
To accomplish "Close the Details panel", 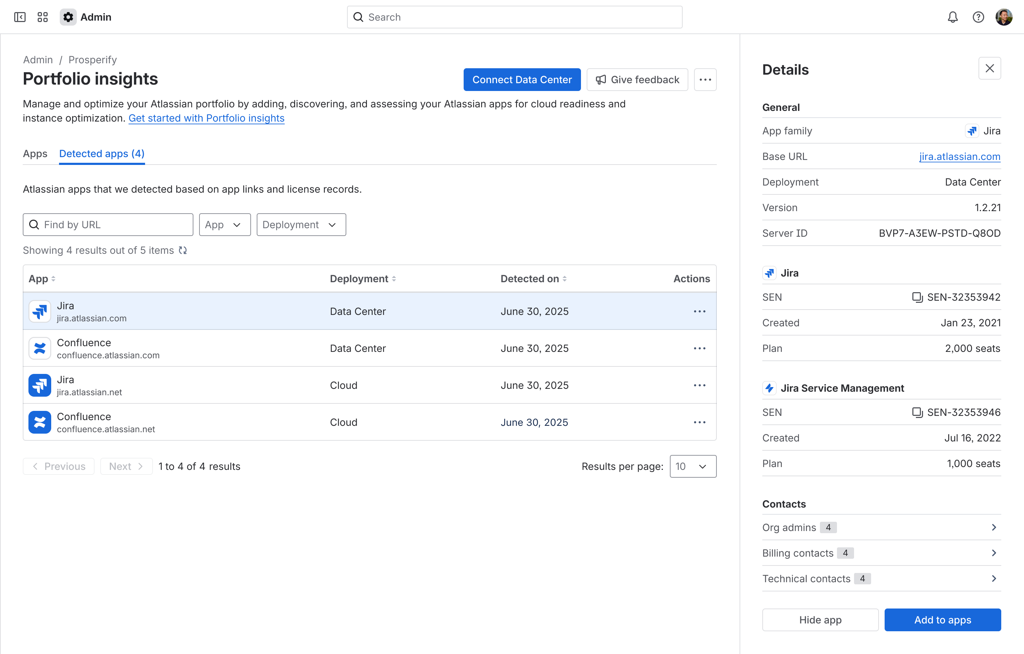I will [x=989, y=69].
